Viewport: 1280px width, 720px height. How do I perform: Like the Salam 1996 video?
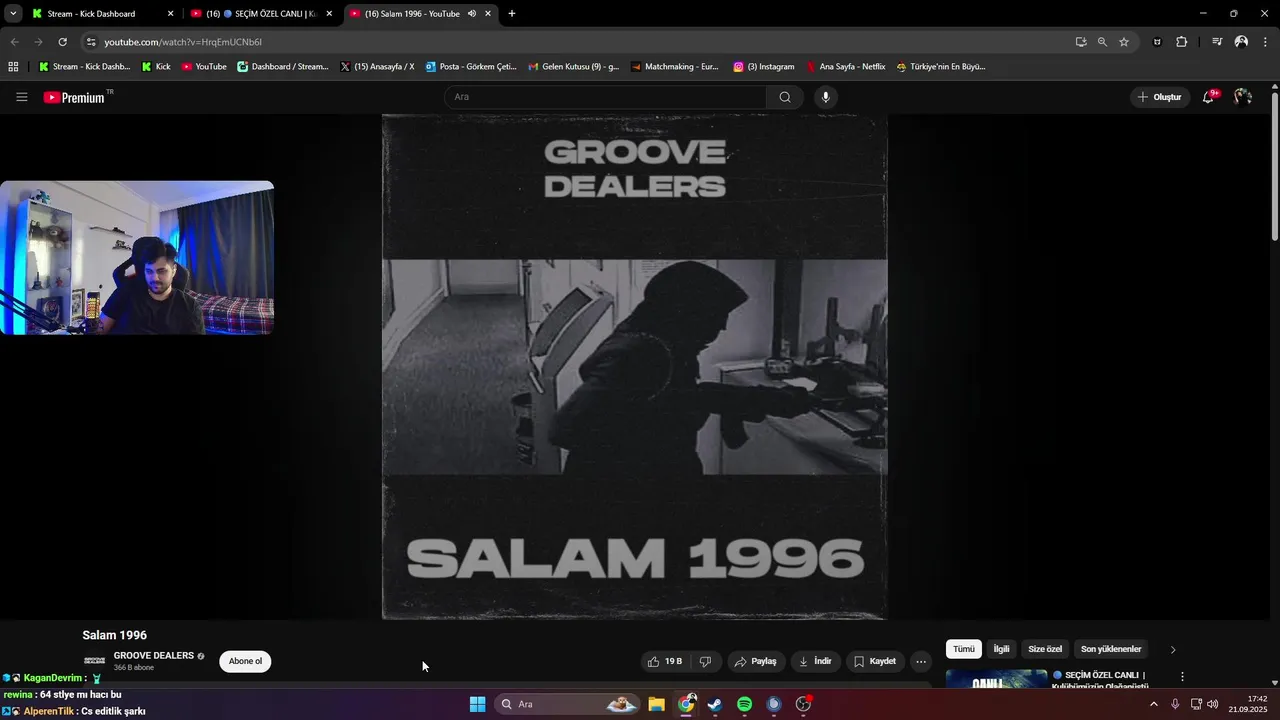[666, 661]
